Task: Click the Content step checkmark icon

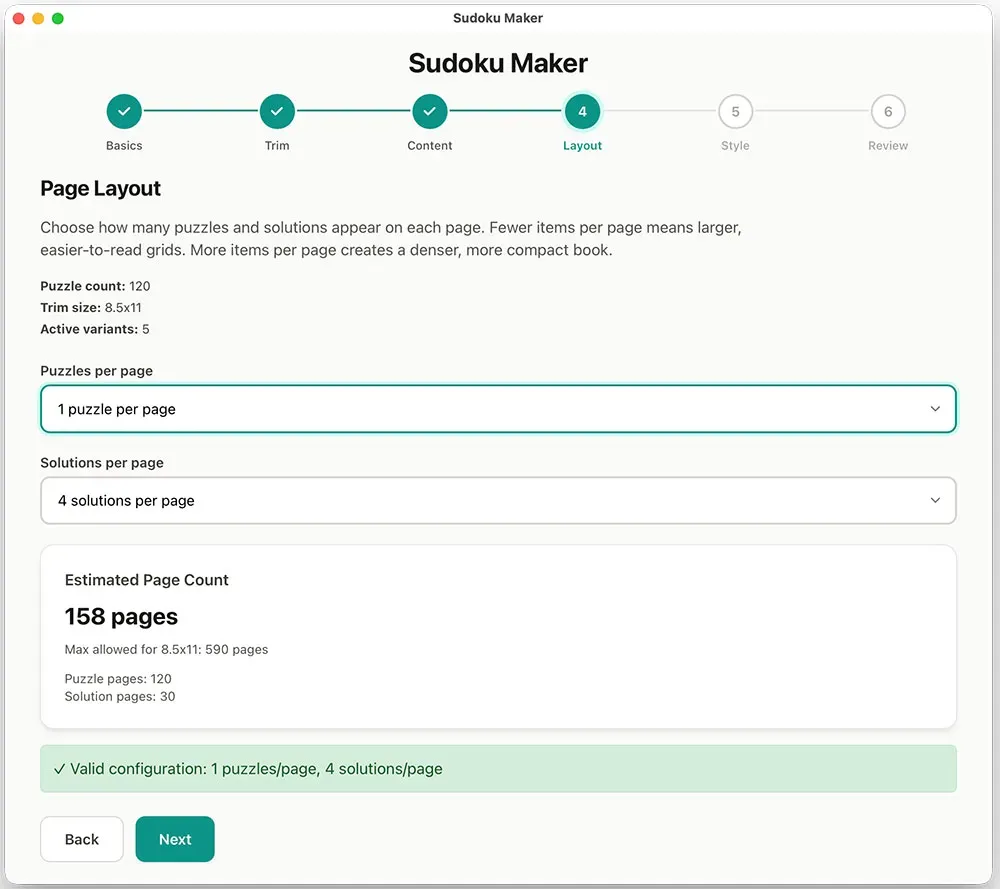Action: [x=430, y=111]
